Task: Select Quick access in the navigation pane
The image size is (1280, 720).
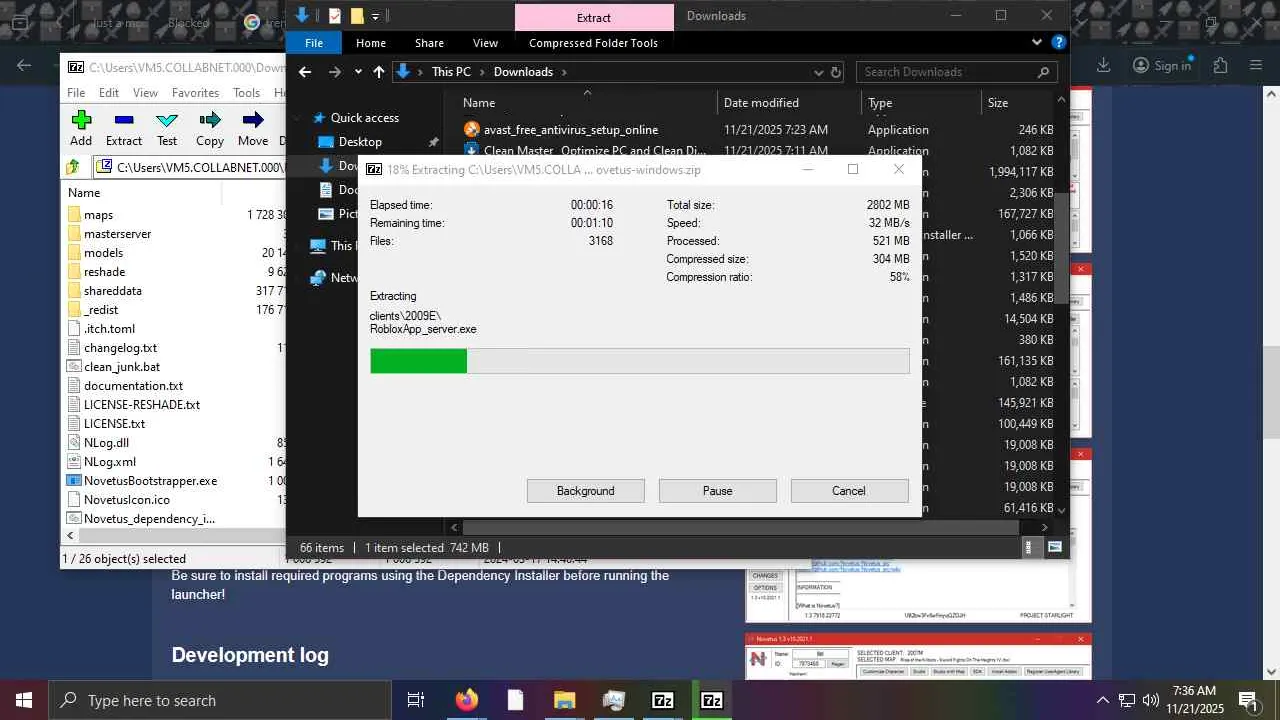Action: [364, 118]
